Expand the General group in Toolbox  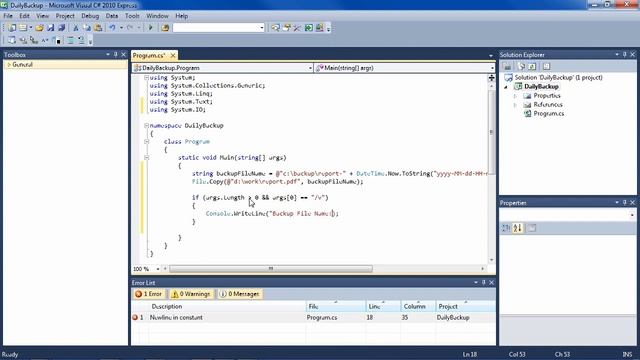pyautogui.click(x=9, y=64)
